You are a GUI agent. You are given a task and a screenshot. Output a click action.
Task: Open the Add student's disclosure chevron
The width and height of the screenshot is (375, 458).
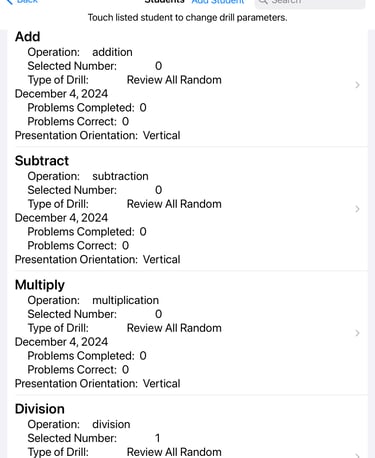pyautogui.click(x=357, y=85)
